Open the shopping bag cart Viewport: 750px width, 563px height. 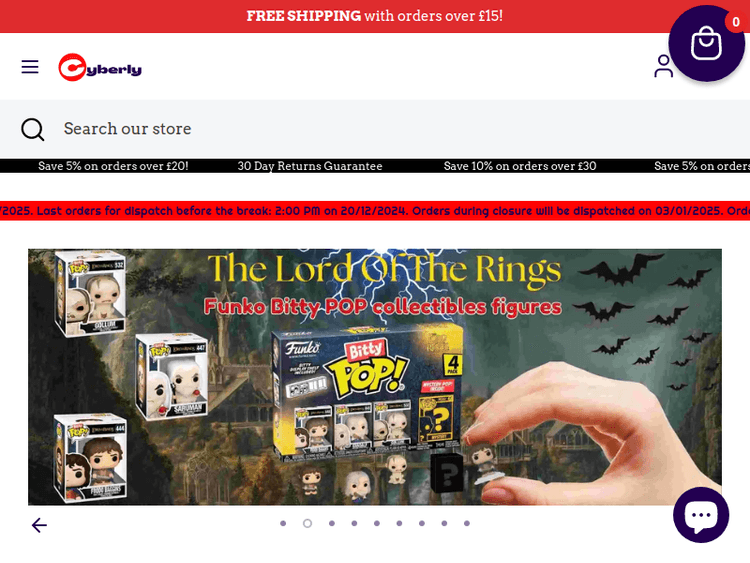point(706,43)
